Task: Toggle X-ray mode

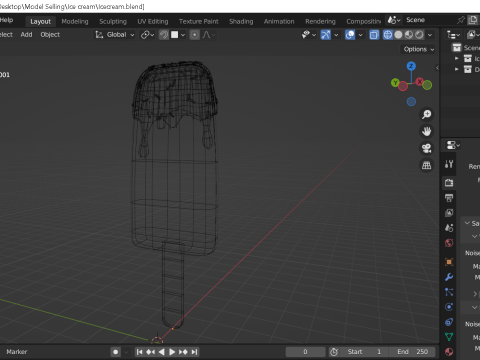Action: [x=374, y=35]
